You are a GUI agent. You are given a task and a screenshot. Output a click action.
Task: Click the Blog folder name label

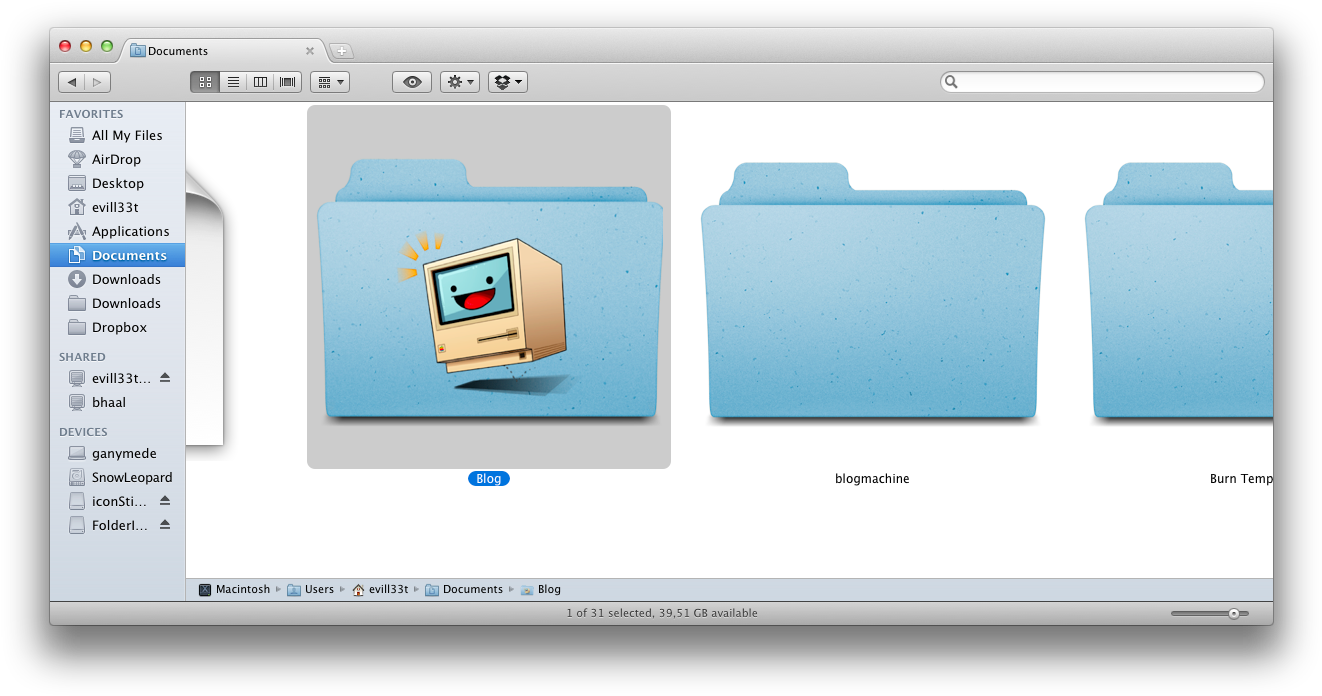489,479
